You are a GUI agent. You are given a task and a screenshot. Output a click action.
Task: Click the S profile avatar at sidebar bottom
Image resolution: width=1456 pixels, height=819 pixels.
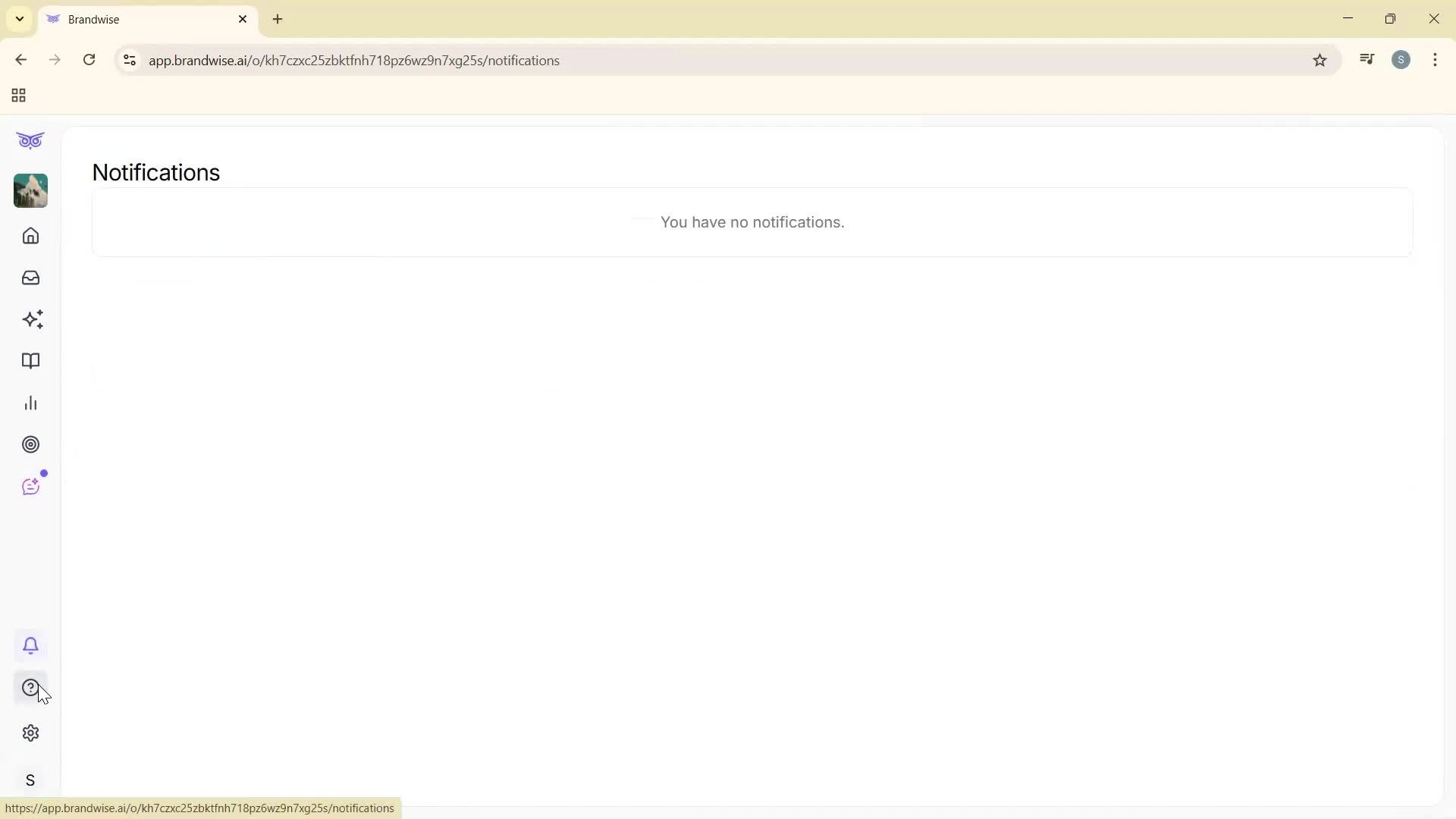30,780
